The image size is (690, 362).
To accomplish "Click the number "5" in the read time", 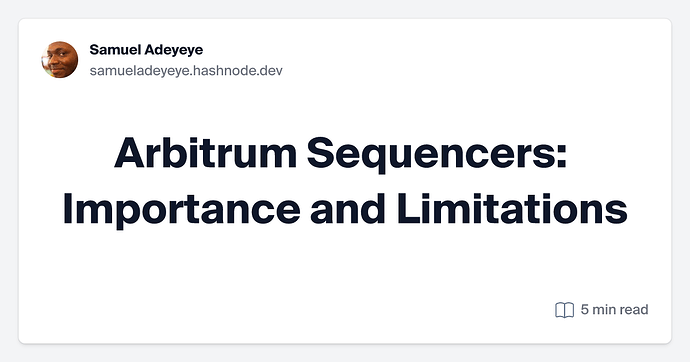I will [x=585, y=309].
